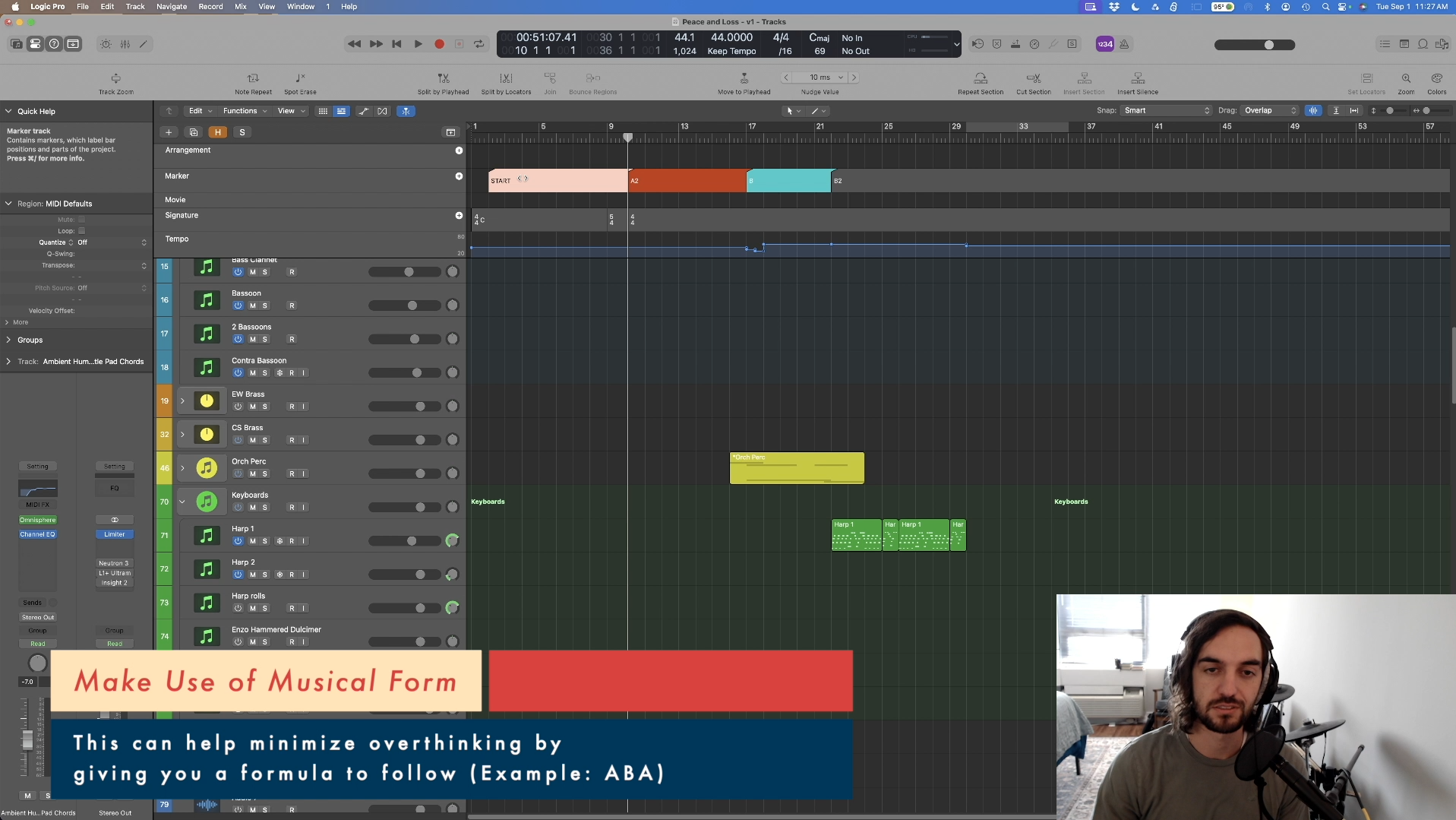1456x820 pixels.
Task: Open the Library panel icon
Action: [x=16, y=44]
